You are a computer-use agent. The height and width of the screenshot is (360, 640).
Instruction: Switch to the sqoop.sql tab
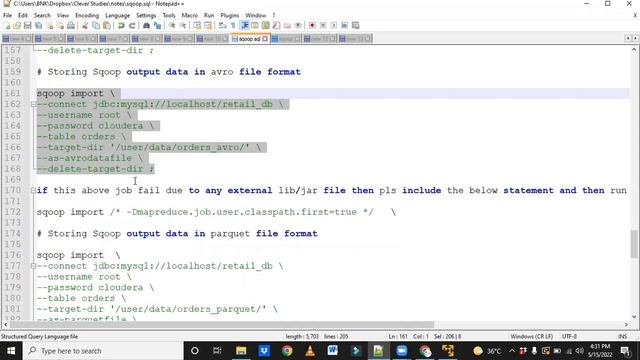249,39
